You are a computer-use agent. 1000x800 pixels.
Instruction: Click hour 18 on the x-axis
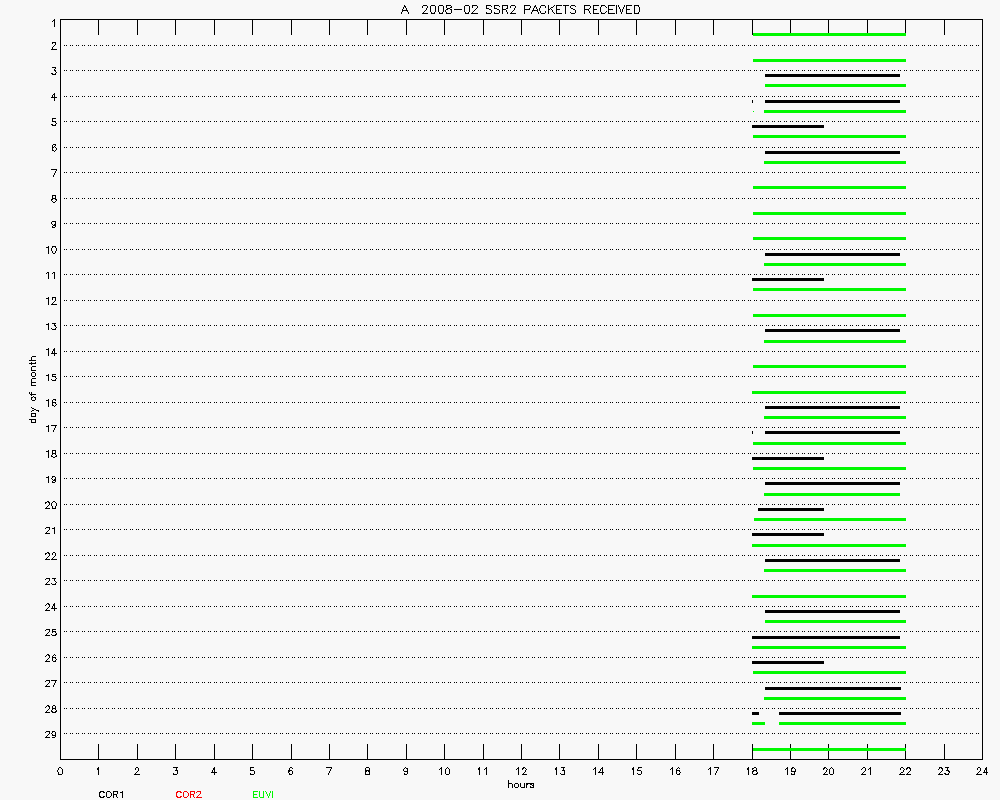752,772
